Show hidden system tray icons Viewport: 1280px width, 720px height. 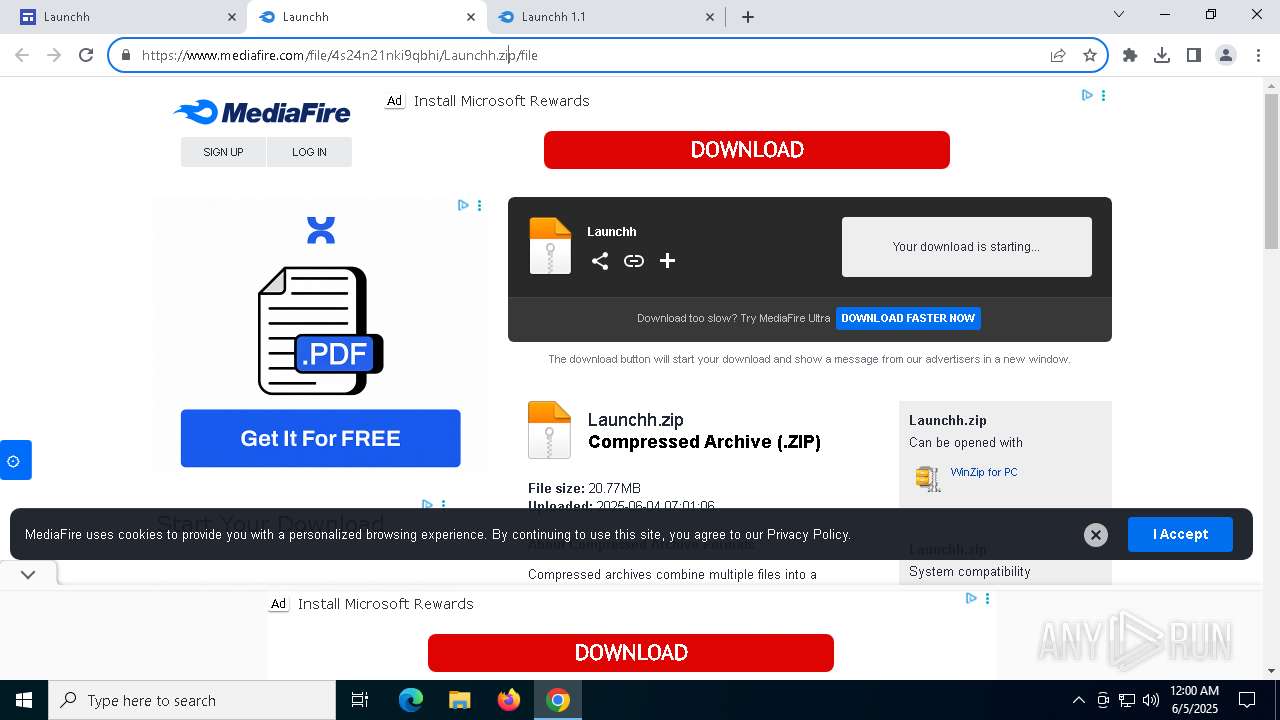[1078, 700]
